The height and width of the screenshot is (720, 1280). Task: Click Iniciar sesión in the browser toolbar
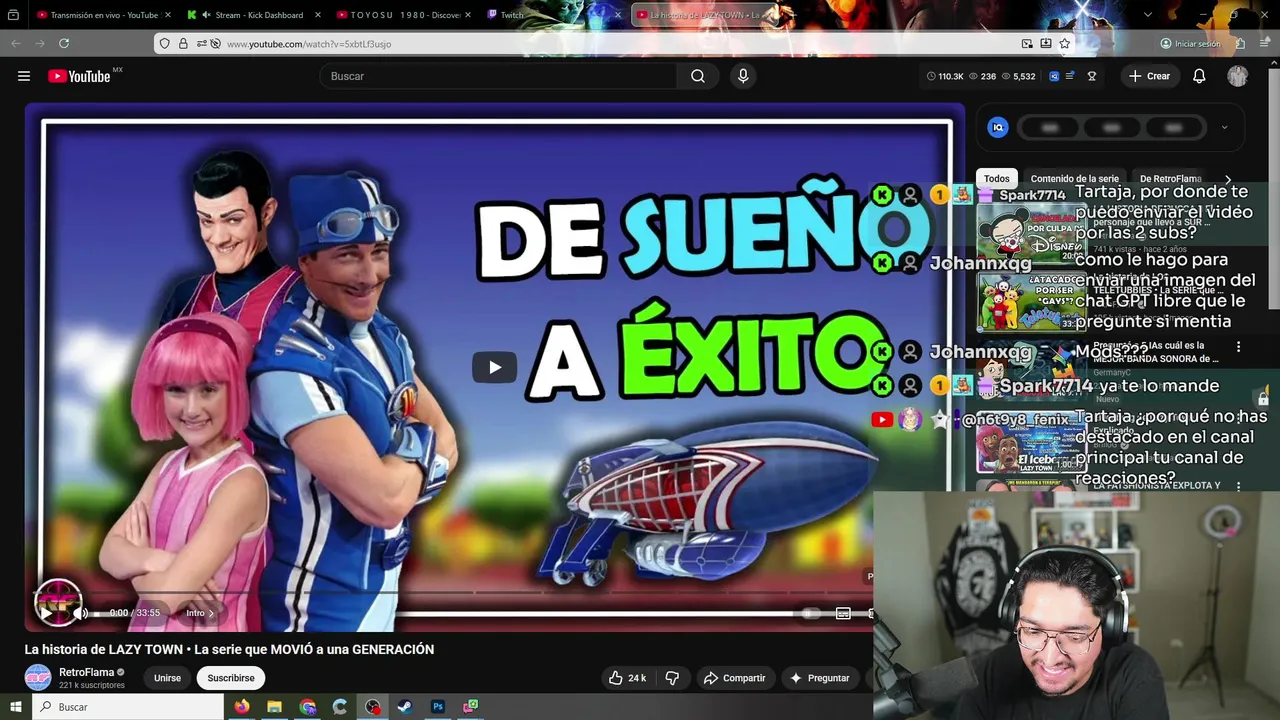coord(1190,44)
